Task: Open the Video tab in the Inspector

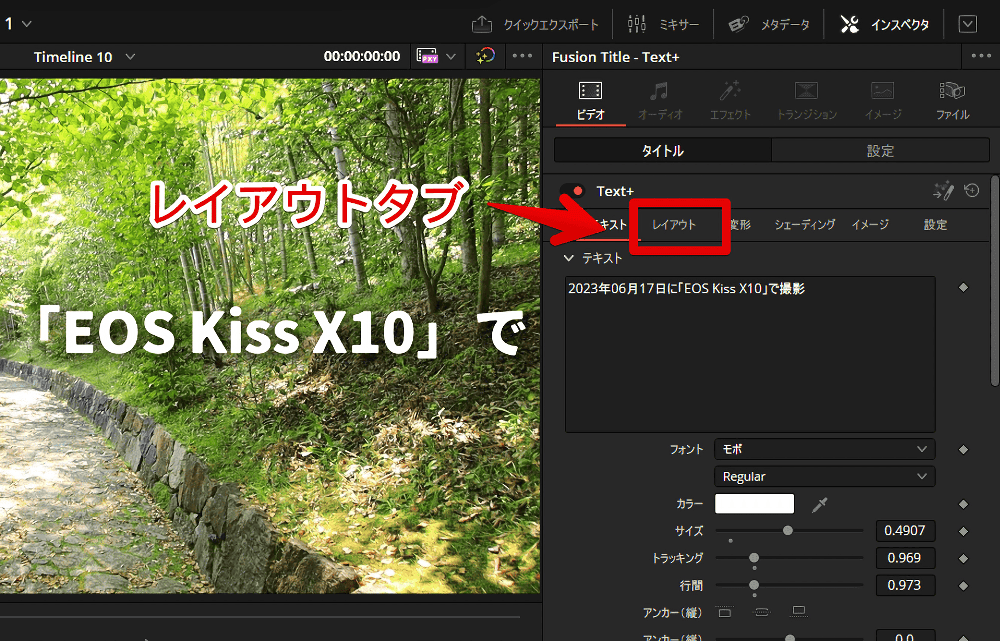Action: [x=590, y=101]
